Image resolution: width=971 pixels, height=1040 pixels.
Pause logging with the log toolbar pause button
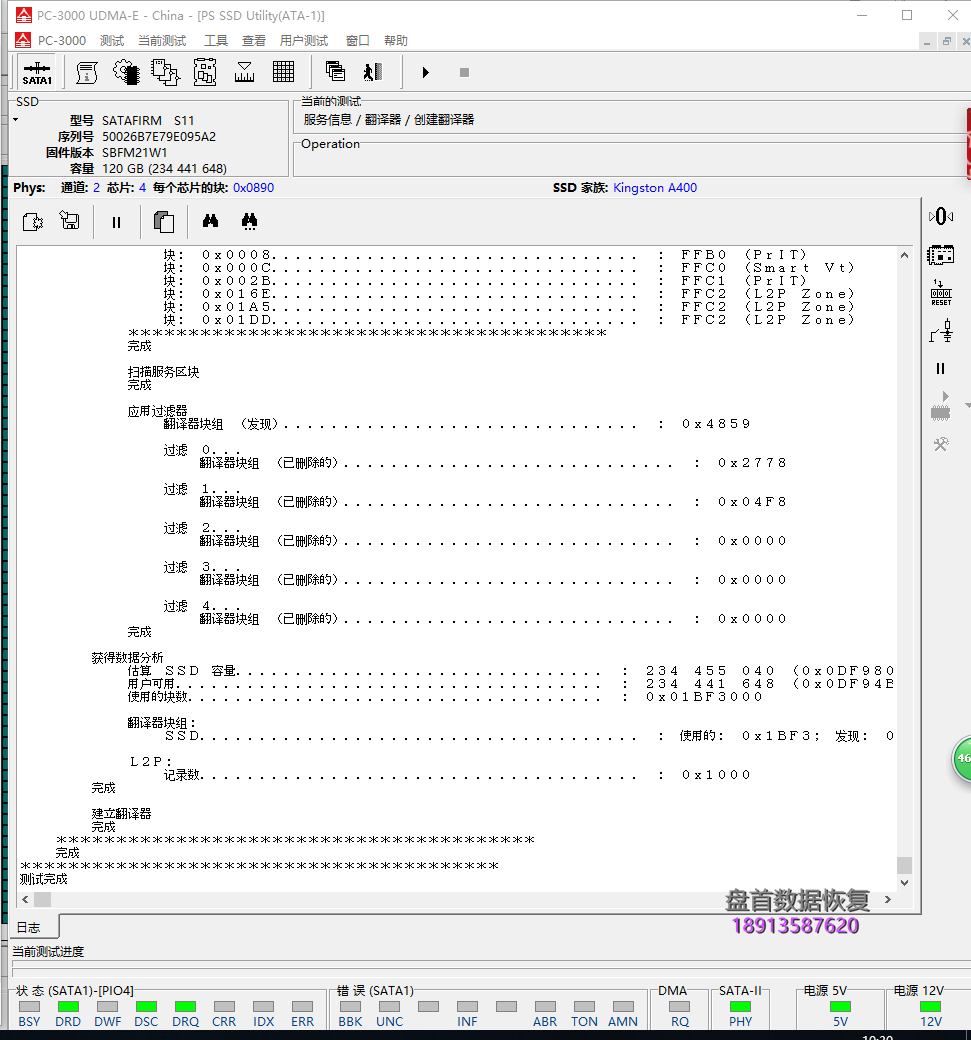pos(116,222)
